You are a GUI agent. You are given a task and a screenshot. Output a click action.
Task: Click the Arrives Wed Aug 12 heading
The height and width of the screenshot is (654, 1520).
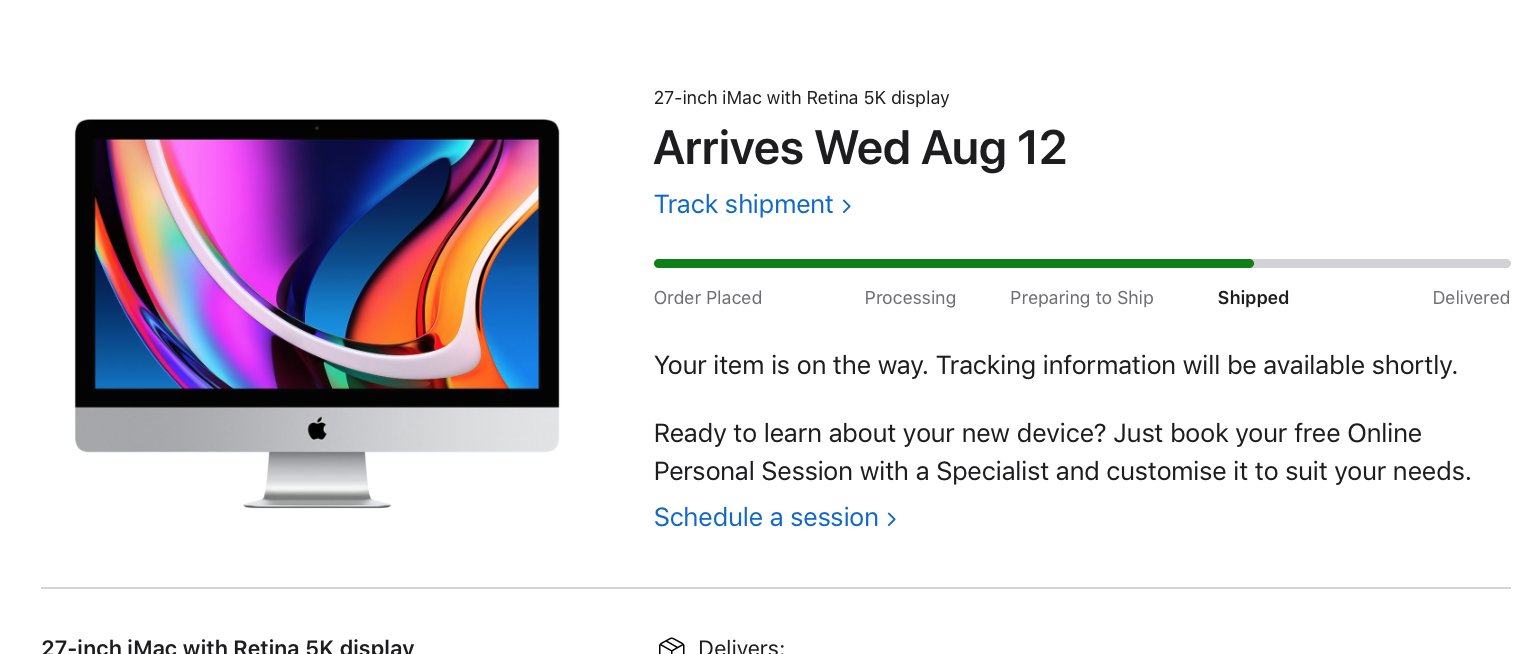[x=860, y=148]
